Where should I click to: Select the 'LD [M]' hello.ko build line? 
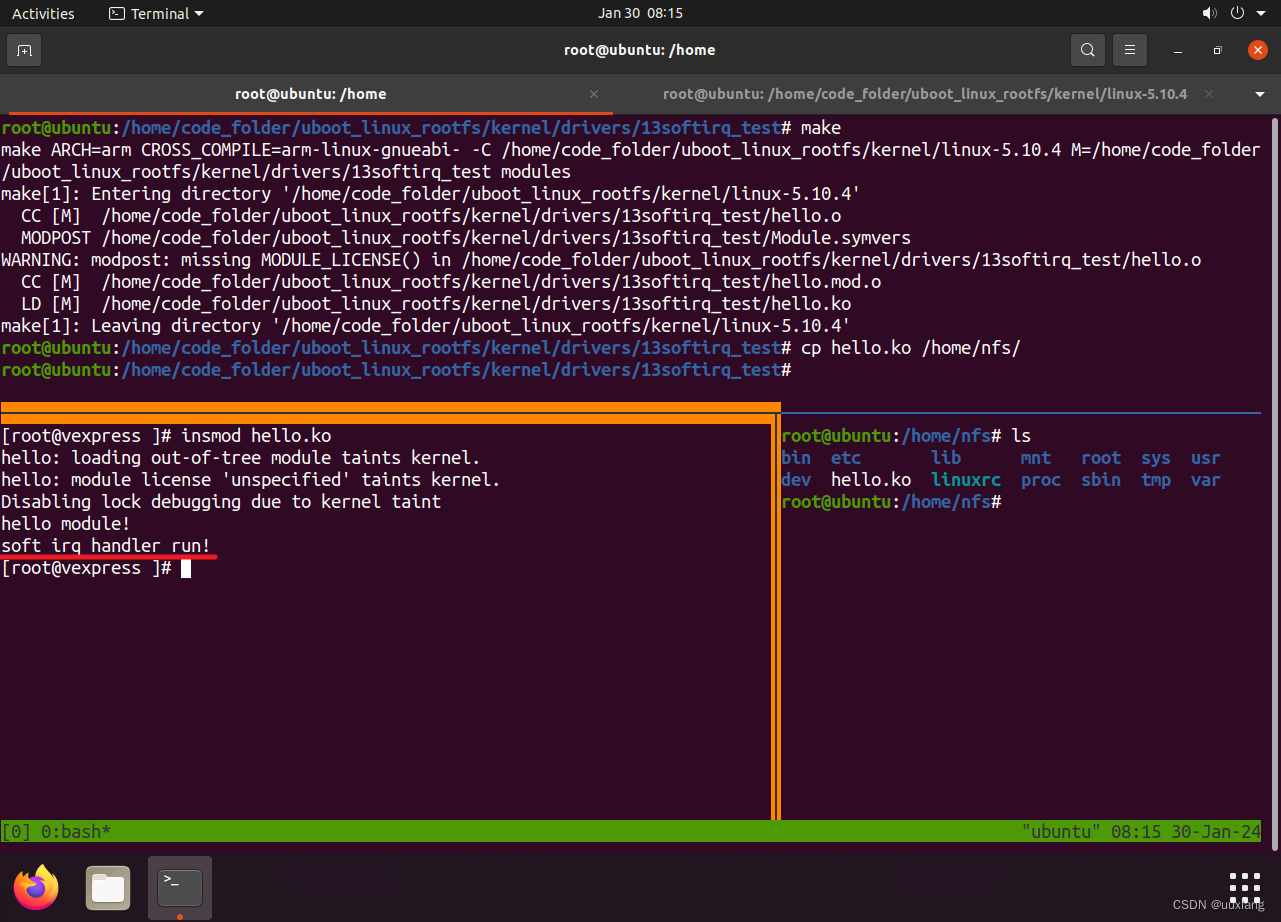pos(436,303)
